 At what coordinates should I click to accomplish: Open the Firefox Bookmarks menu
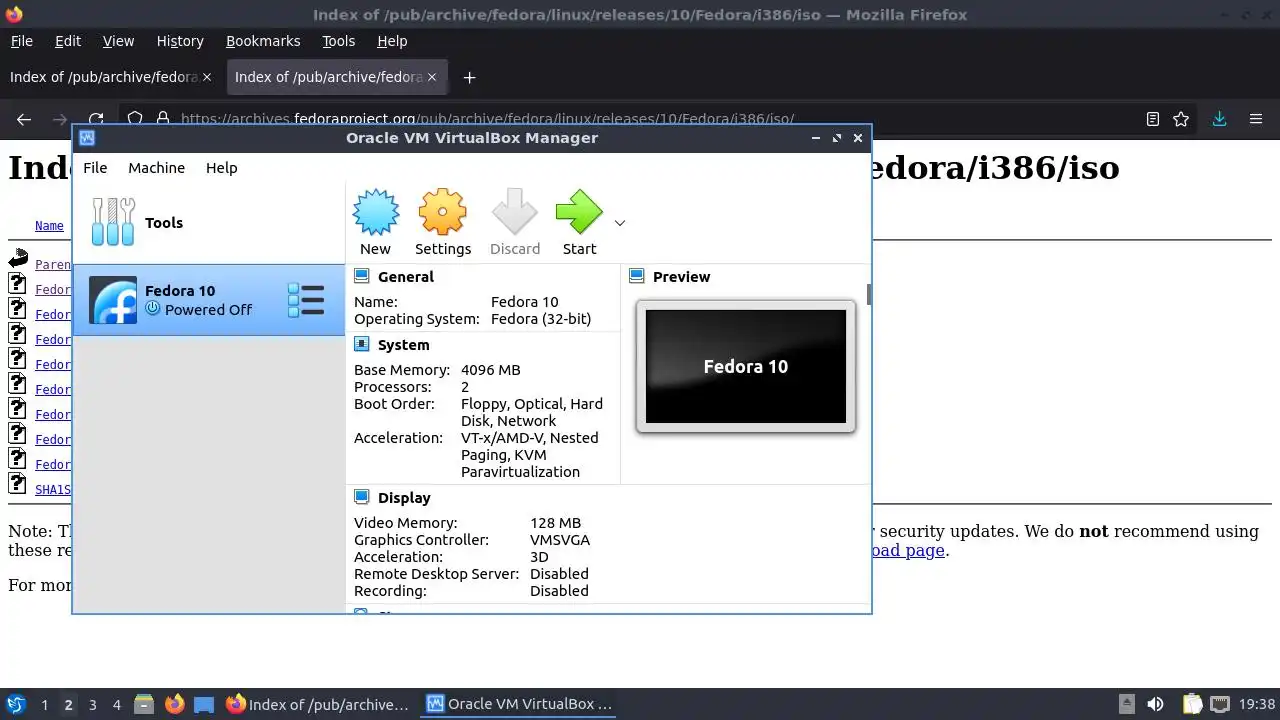pos(263,41)
